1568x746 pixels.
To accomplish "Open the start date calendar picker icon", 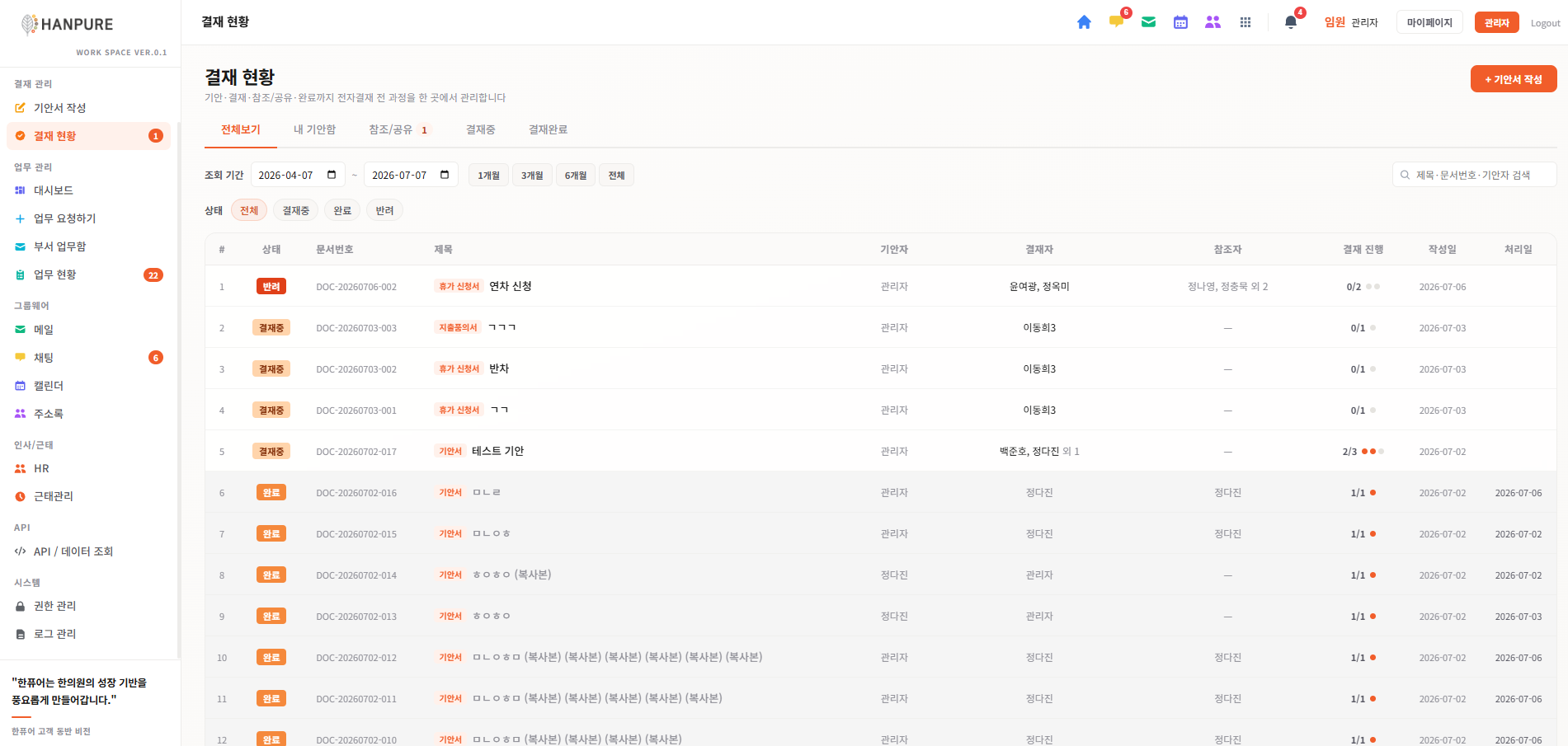I will (332, 175).
